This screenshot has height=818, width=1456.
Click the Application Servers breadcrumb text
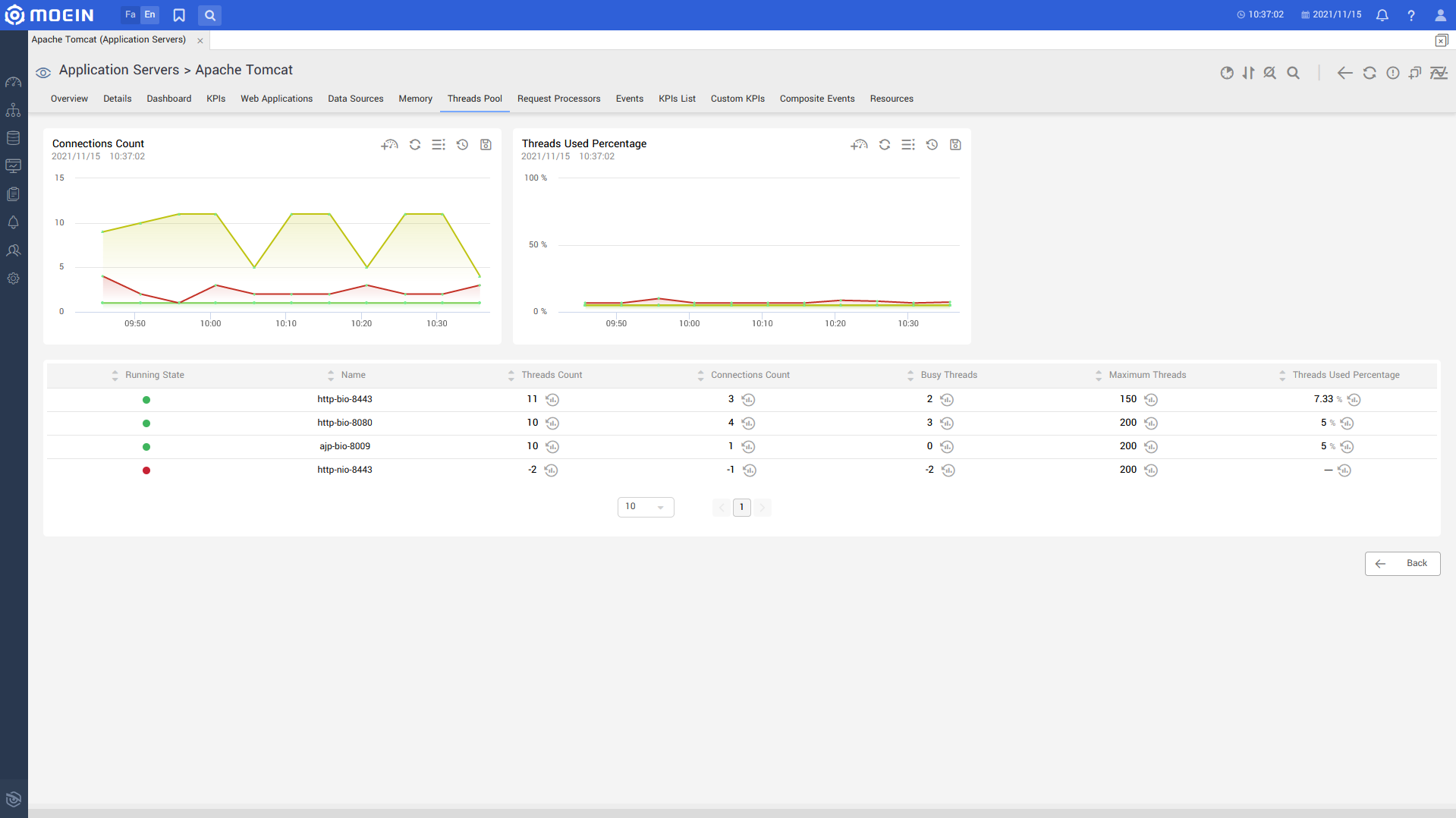click(x=119, y=70)
